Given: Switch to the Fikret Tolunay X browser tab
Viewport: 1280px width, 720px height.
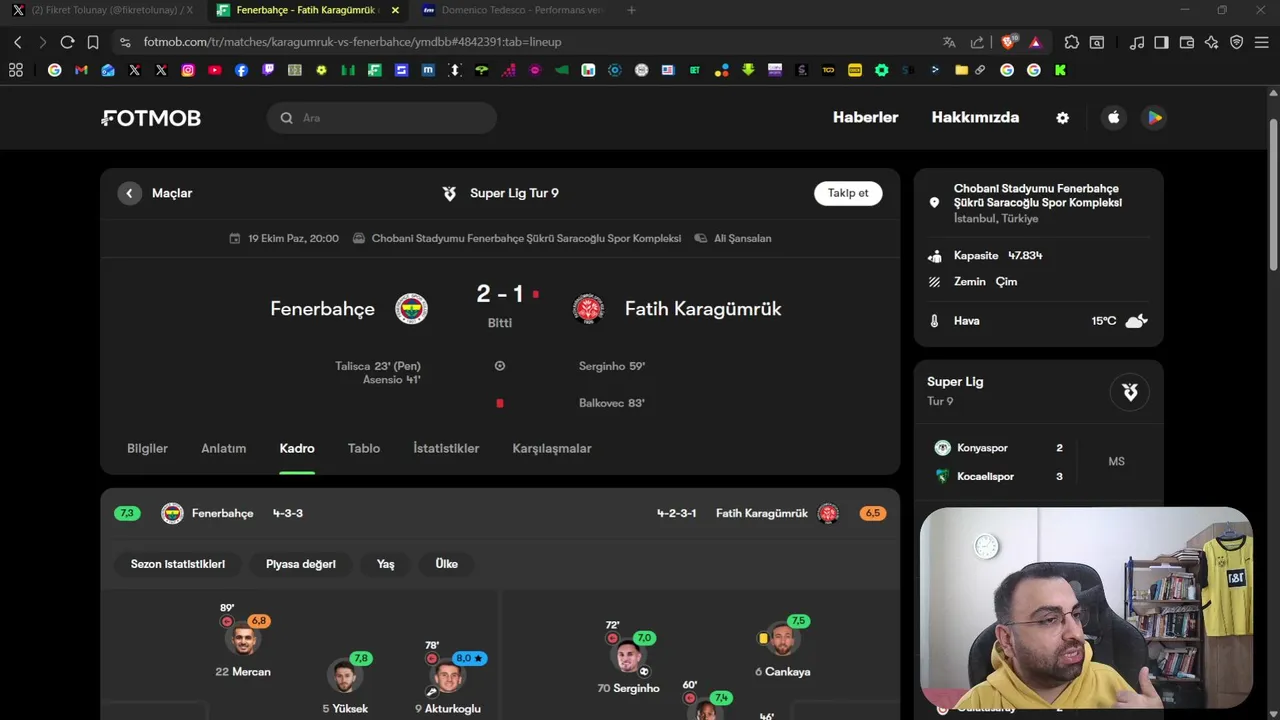Looking at the screenshot, I should [x=103, y=10].
